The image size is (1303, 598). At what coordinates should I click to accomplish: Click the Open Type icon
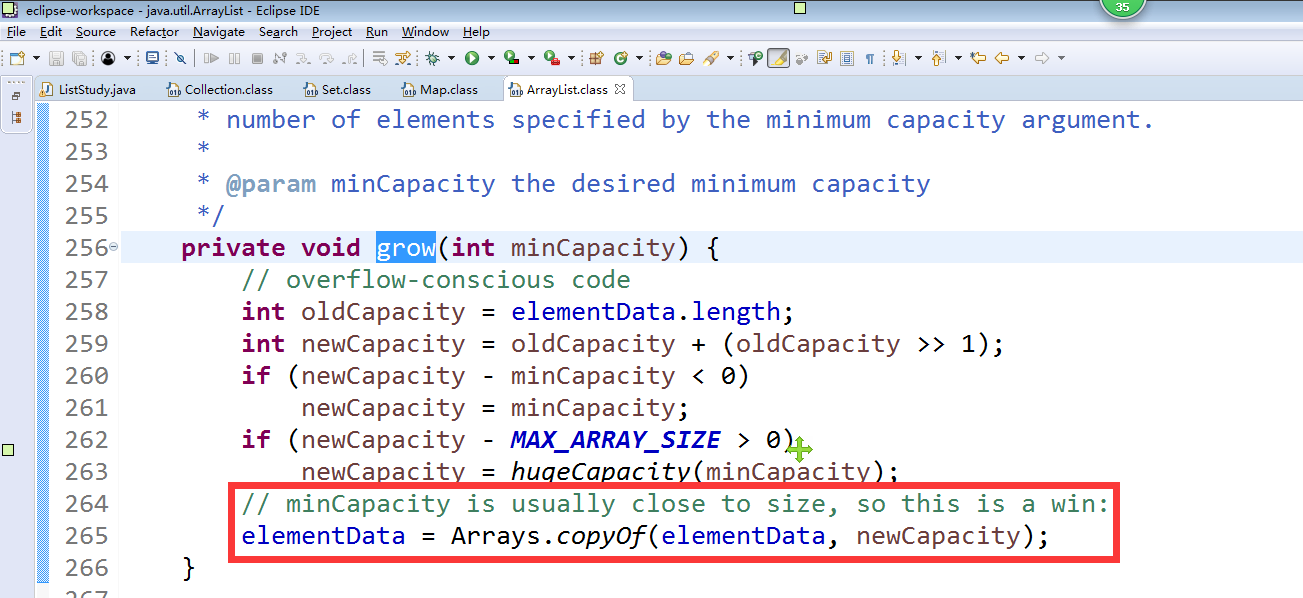(663, 58)
